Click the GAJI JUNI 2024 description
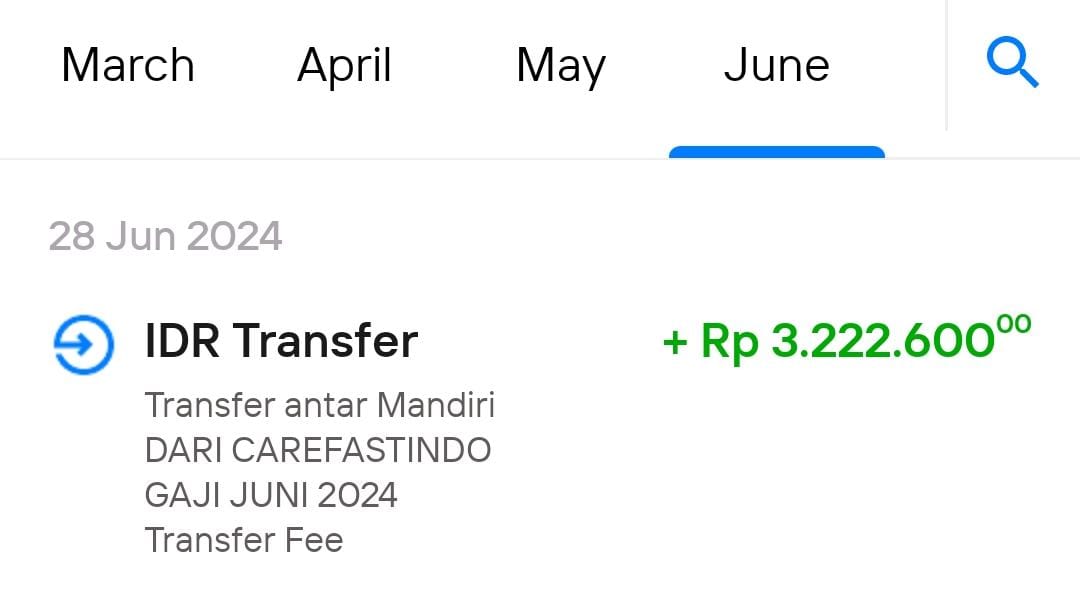The image size is (1080, 615). [x=271, y=495]
